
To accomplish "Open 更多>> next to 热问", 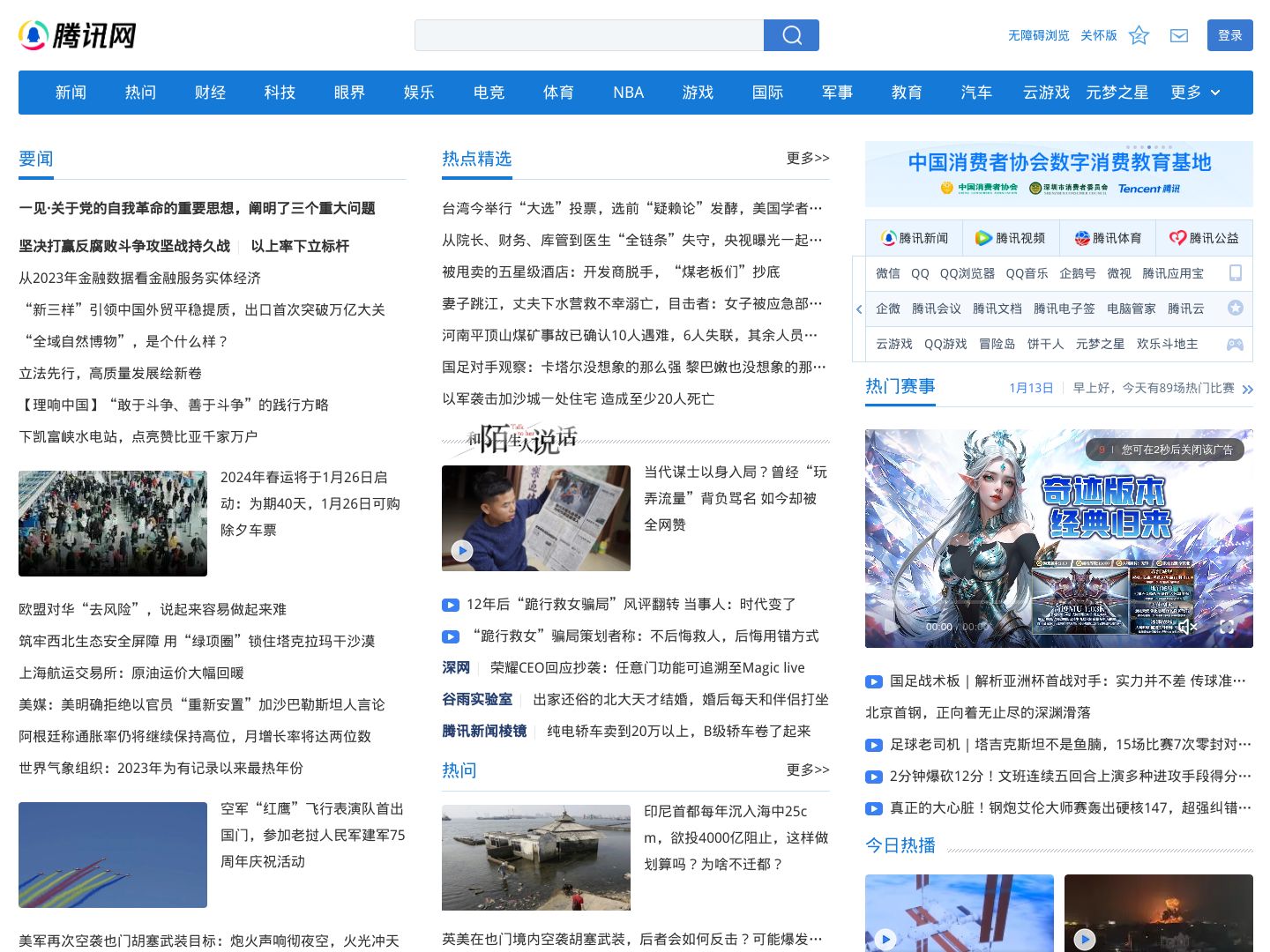I will point(808,770).
